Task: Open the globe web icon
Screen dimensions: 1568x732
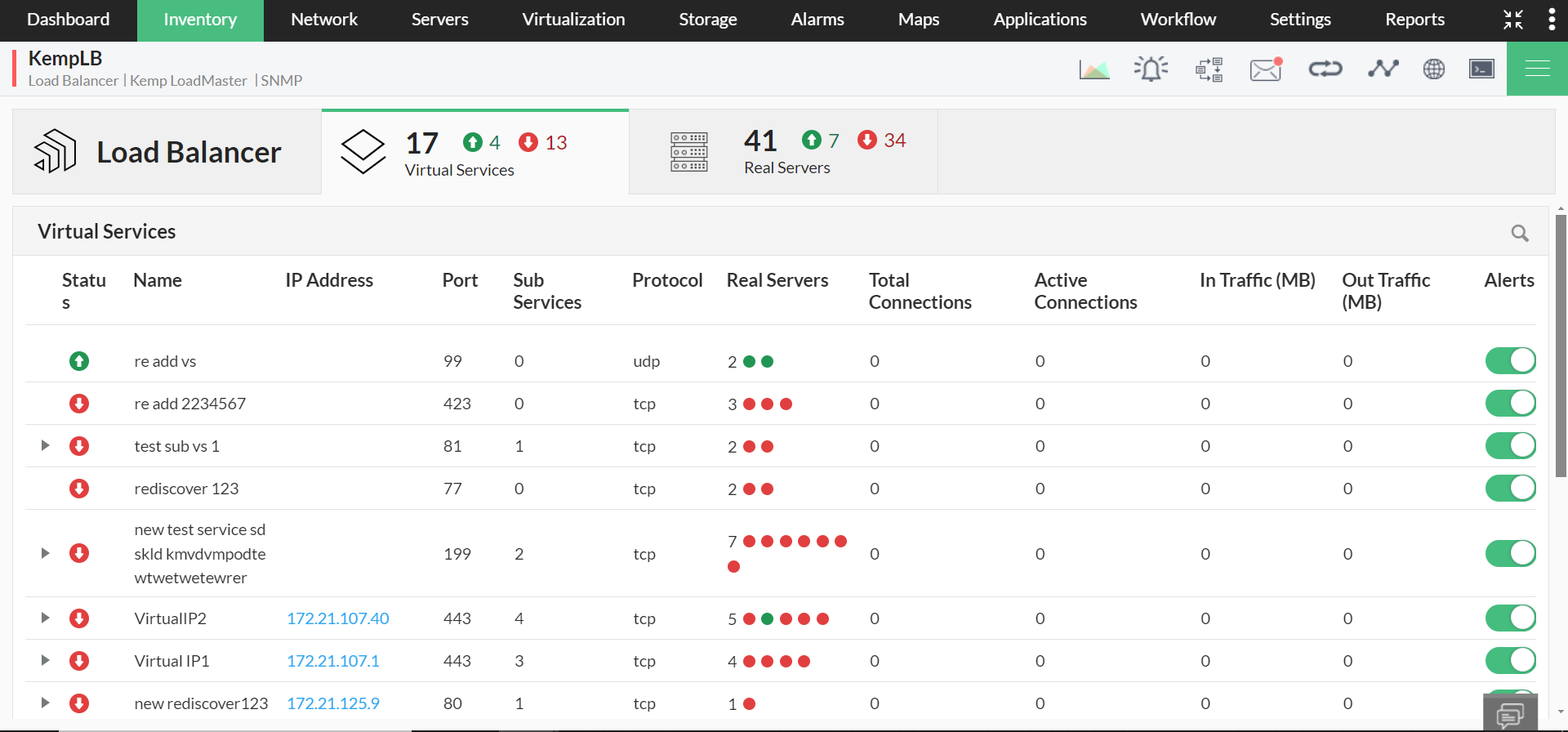Action: coord(1433,69)
